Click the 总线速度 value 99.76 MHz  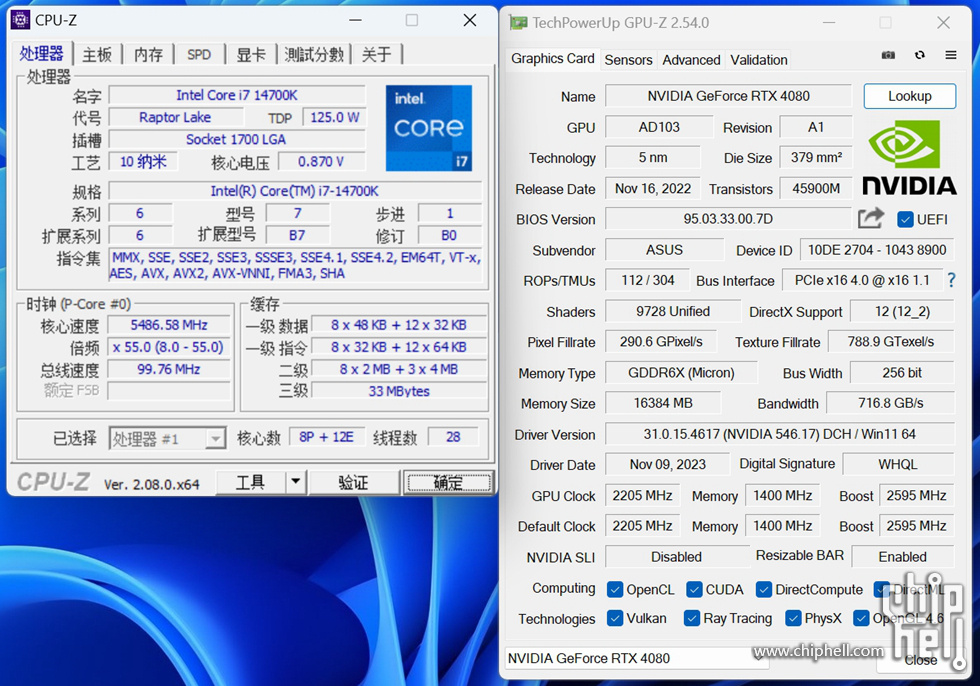[169, 369]
